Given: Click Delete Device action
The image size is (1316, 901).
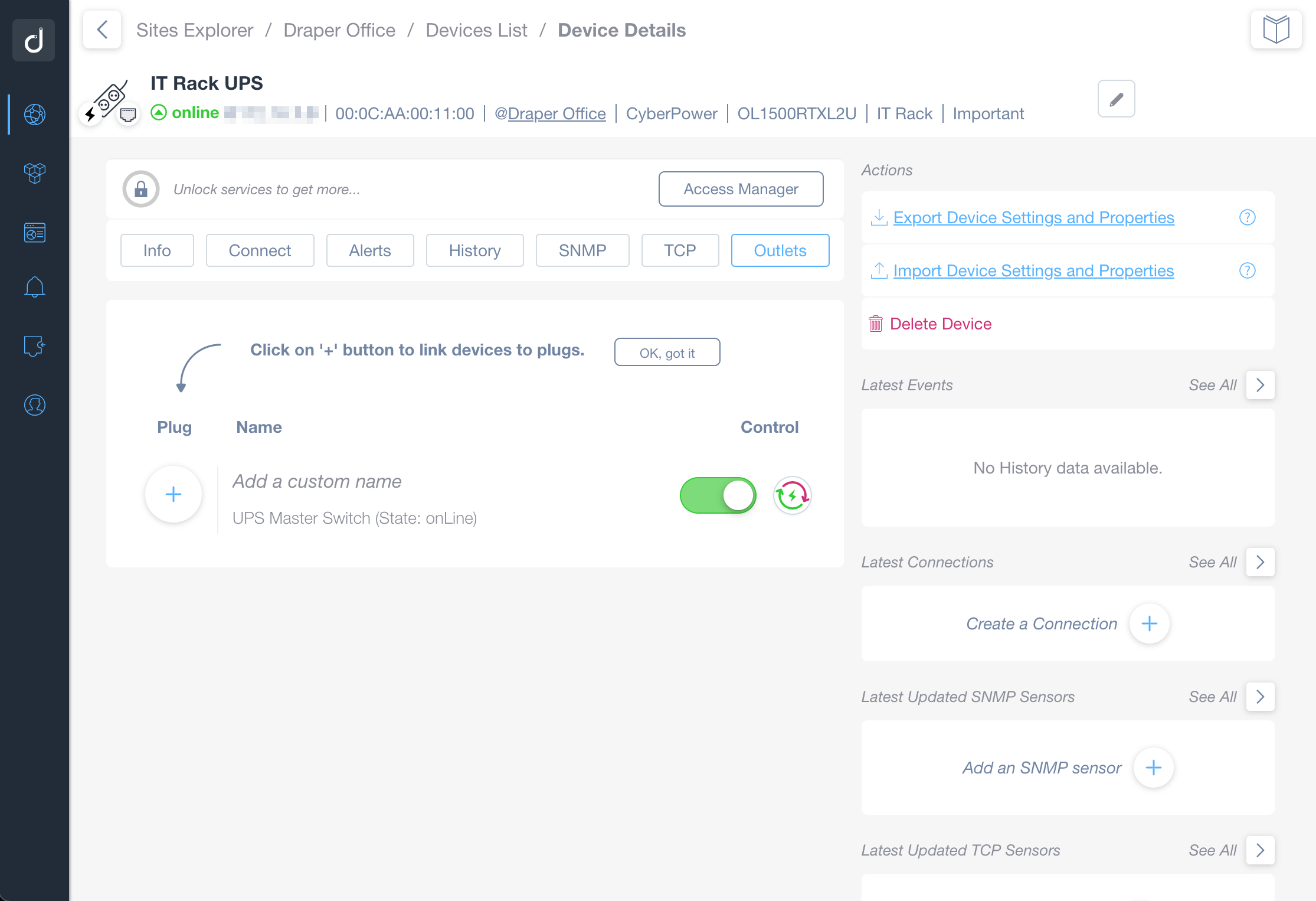Looking at the screenshot, I should click(x=941, y=323).
